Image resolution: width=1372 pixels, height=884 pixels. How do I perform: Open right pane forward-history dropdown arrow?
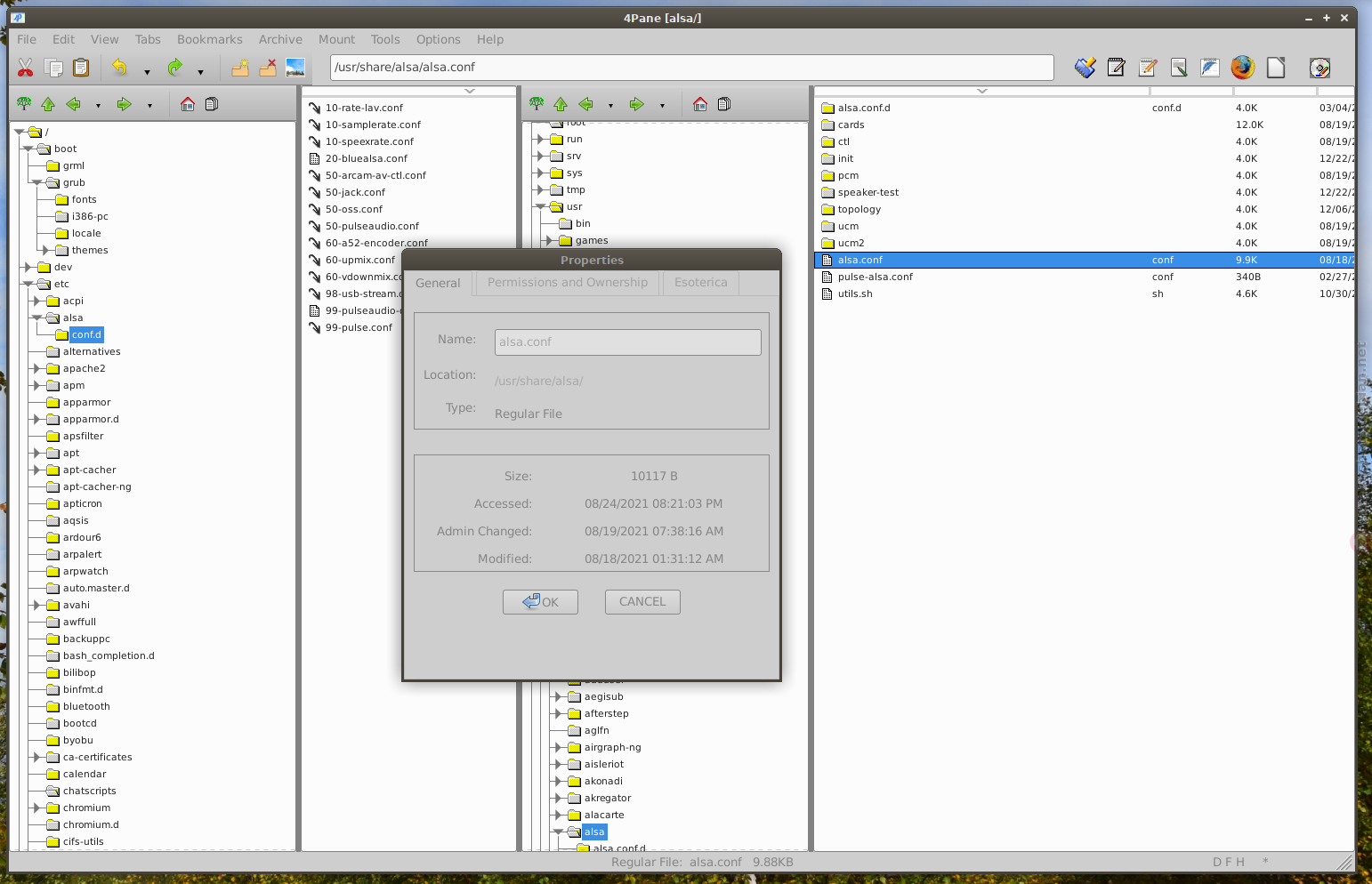[x=662, y=106]
